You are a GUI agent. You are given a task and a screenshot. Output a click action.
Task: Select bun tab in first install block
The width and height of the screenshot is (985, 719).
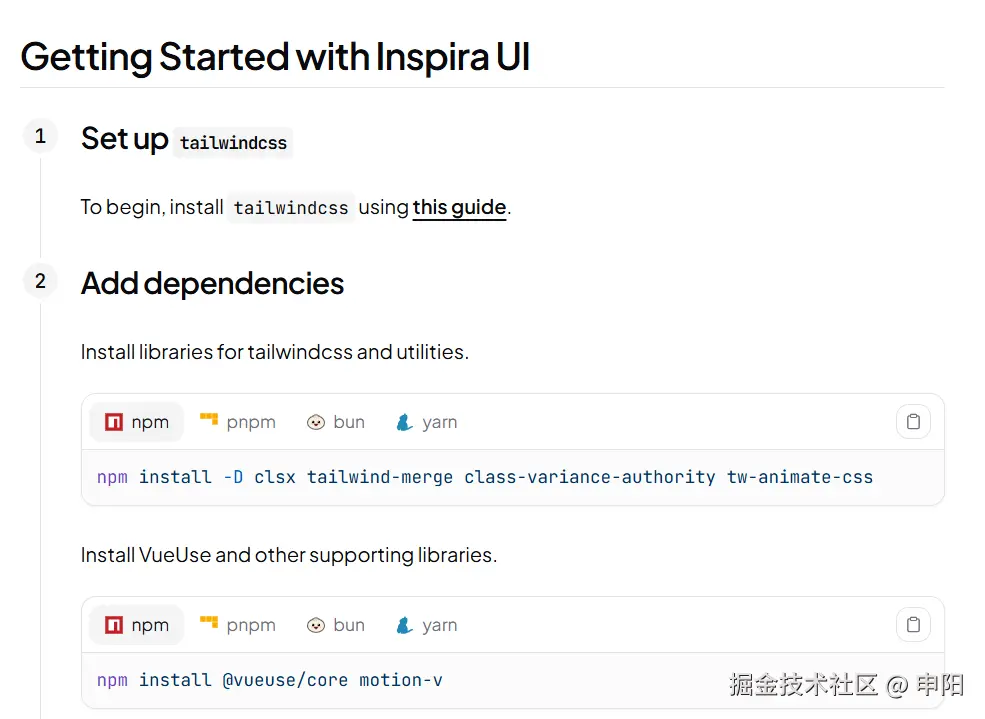tap(336, 422)
